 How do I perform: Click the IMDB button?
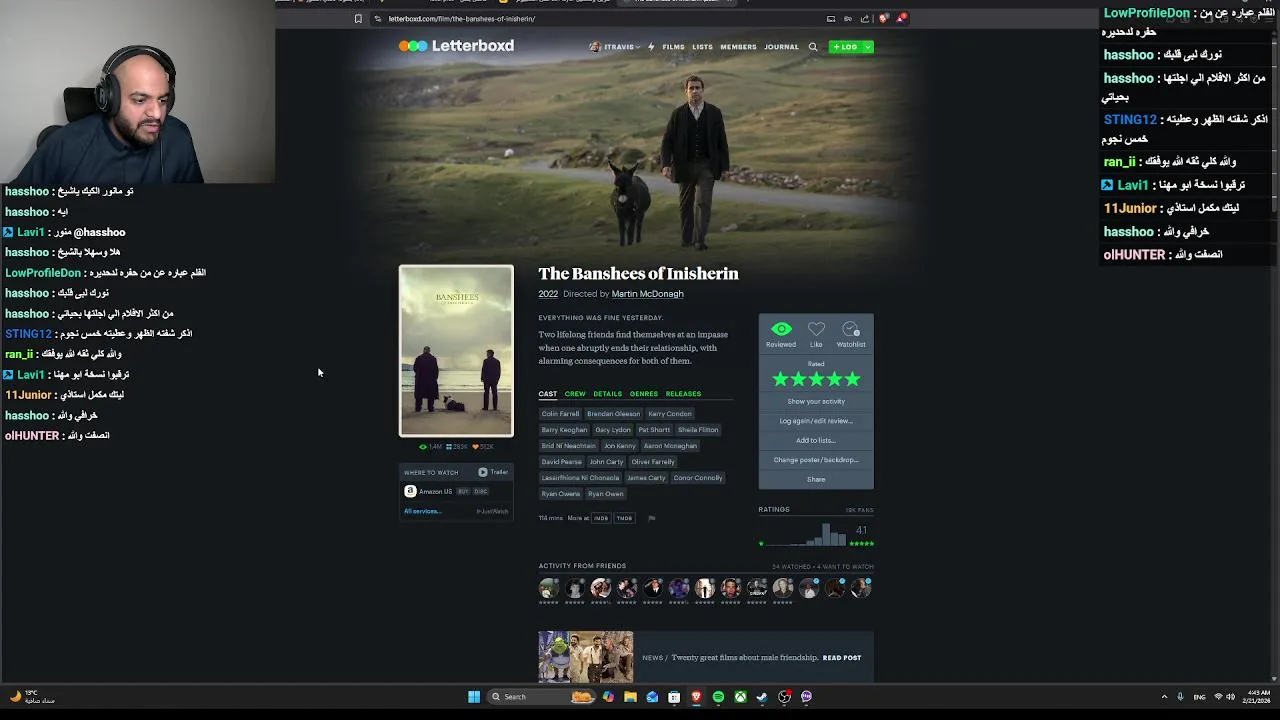[601, 518]
